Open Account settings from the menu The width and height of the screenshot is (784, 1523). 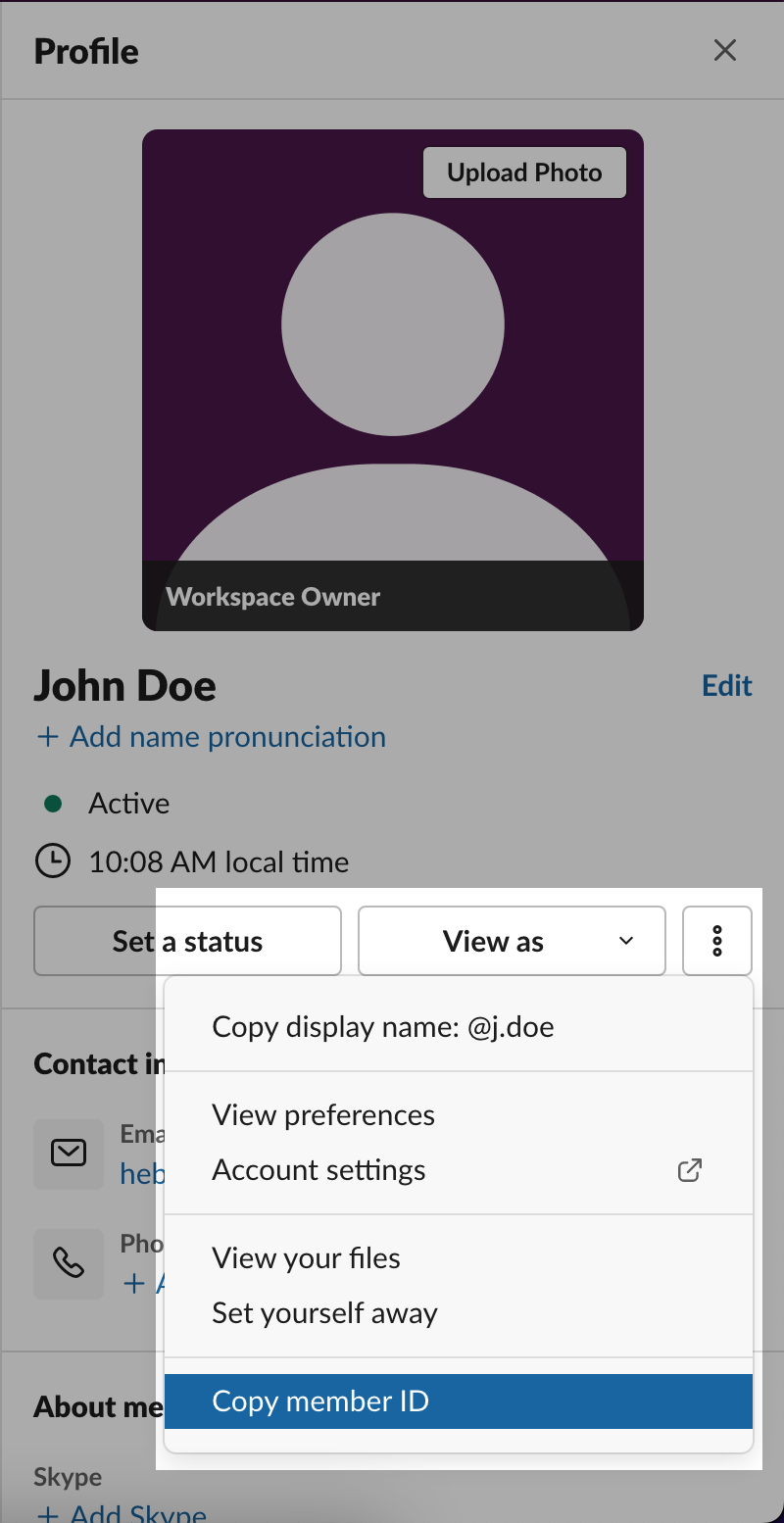point(318,1170)
